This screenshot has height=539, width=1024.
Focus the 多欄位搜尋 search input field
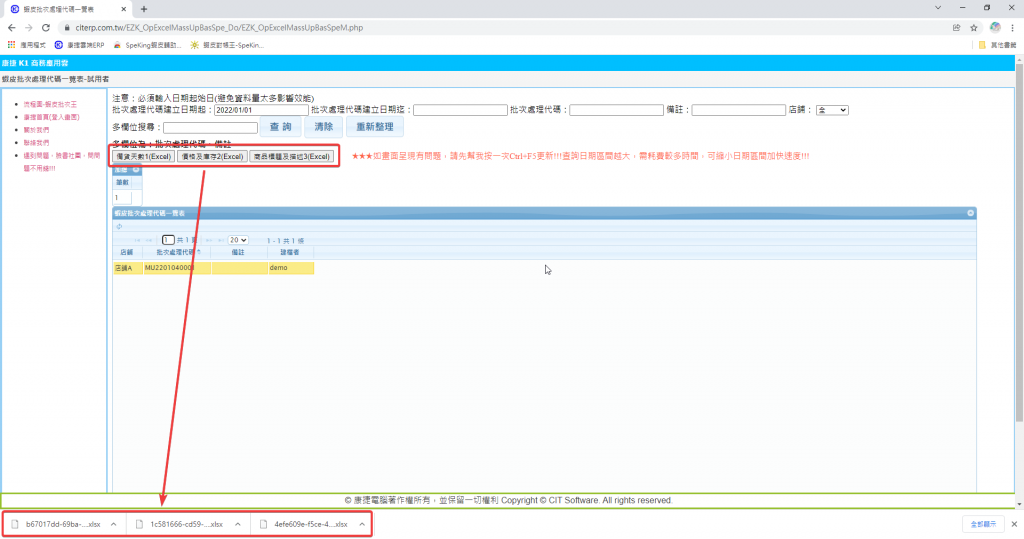pos(210,127)
